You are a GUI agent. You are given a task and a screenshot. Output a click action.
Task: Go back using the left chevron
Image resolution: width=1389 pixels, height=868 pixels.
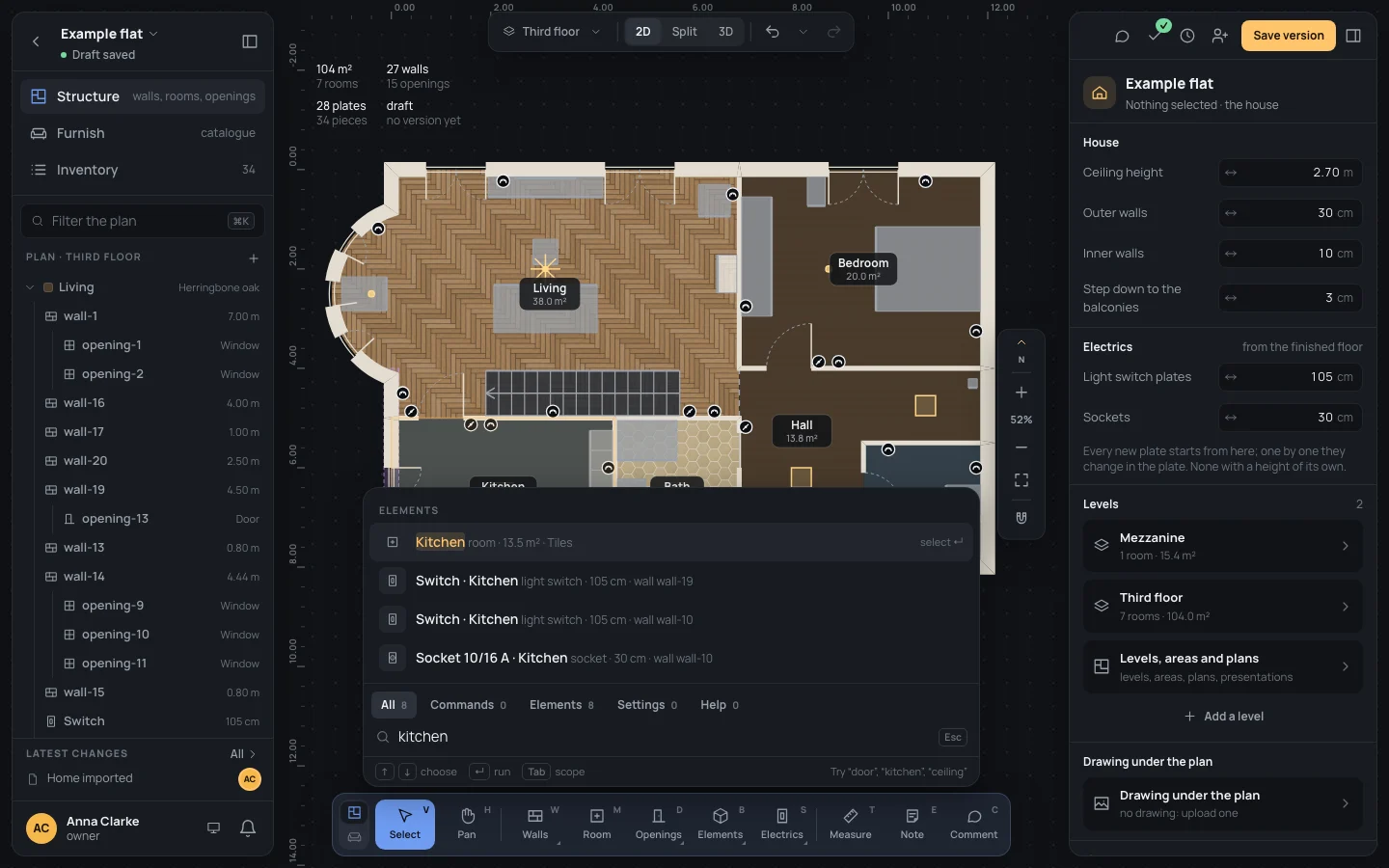(x=36, y=41)
